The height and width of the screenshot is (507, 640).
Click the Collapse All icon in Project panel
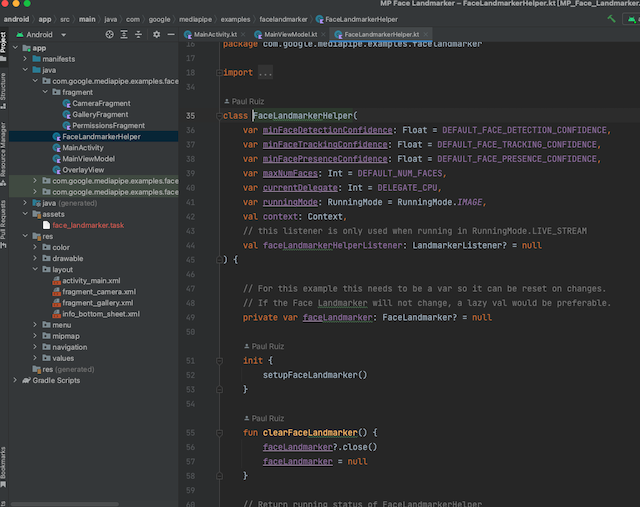click(x=136, y=34)
